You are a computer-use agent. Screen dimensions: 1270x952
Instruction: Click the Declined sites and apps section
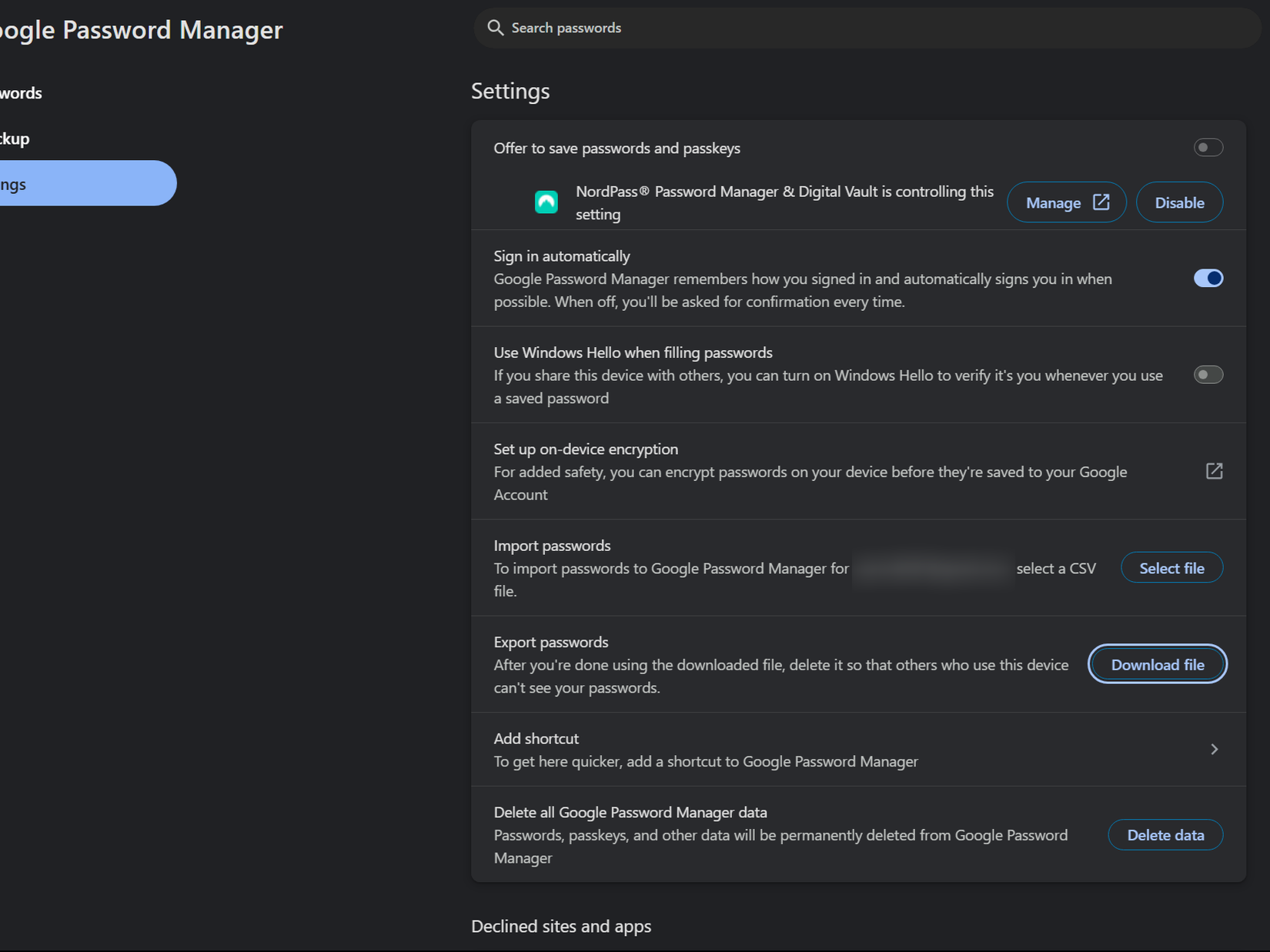click(x=561, y=926)
